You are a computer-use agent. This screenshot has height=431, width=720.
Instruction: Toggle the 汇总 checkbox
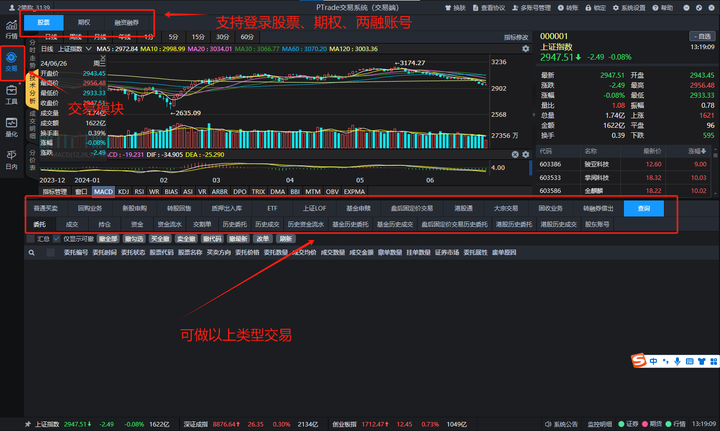click(30, 240)
